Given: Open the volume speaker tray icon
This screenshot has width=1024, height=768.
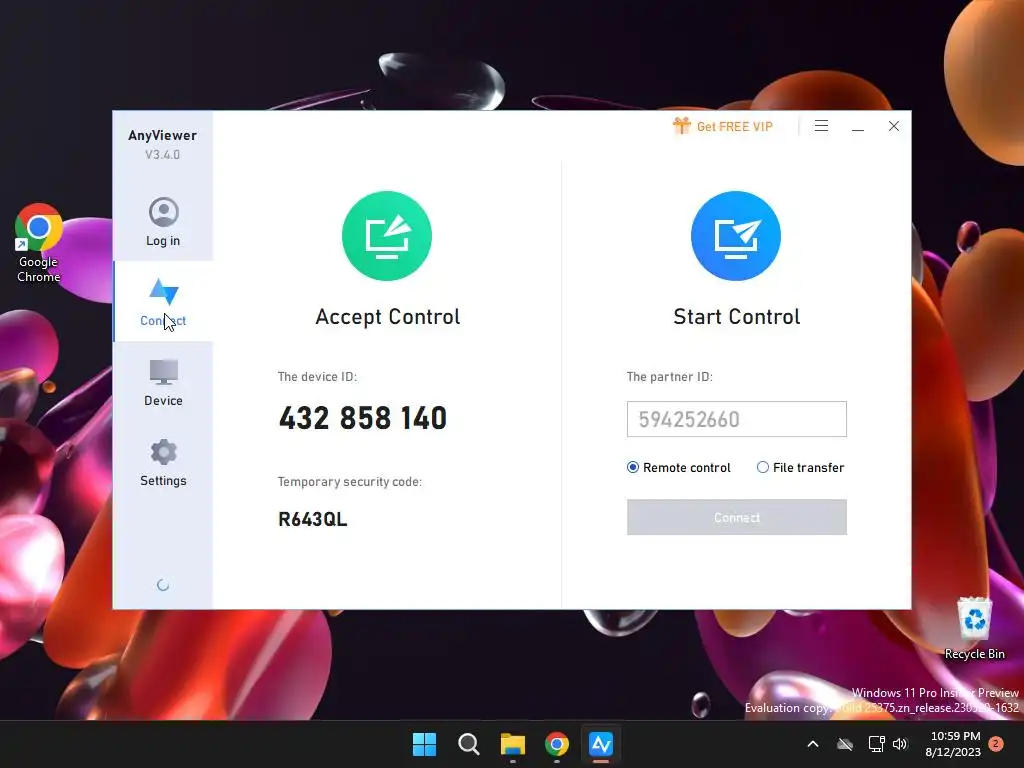Looking at the screenshot, I should coord(901,744).
